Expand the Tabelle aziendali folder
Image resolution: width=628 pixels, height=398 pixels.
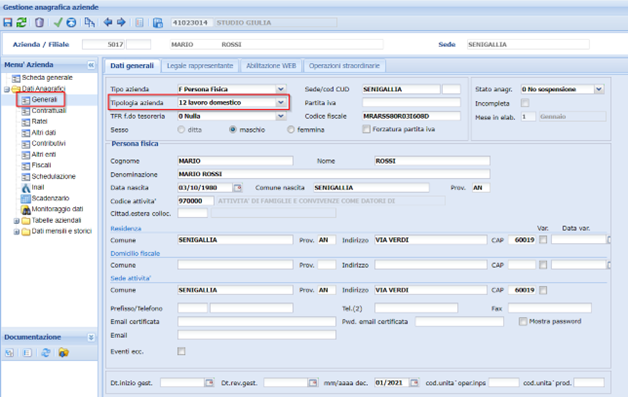(16, 221)
